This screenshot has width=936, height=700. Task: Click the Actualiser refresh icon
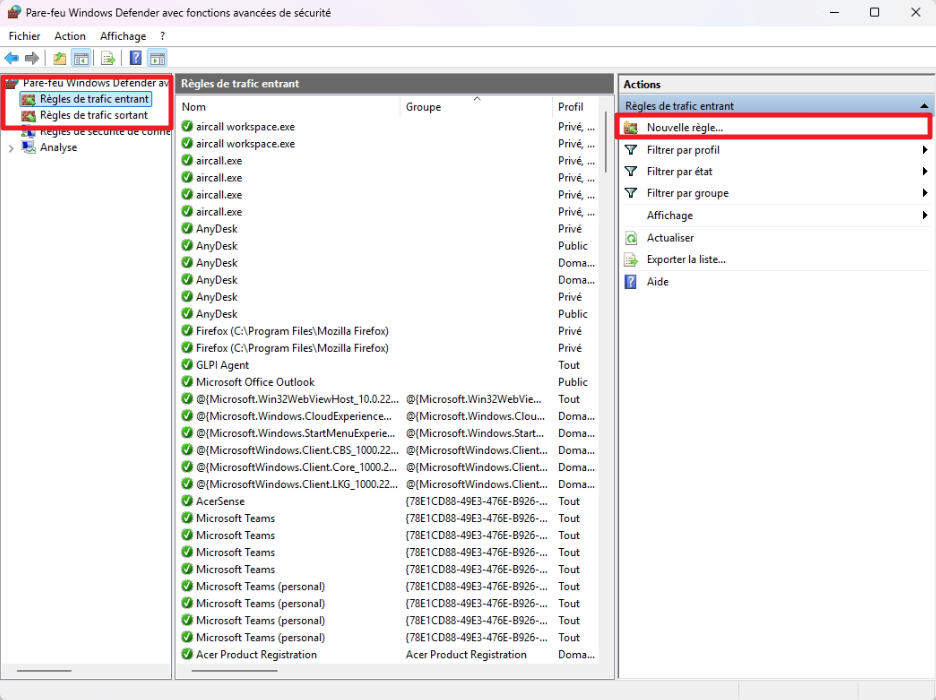(x=631, y=238)
